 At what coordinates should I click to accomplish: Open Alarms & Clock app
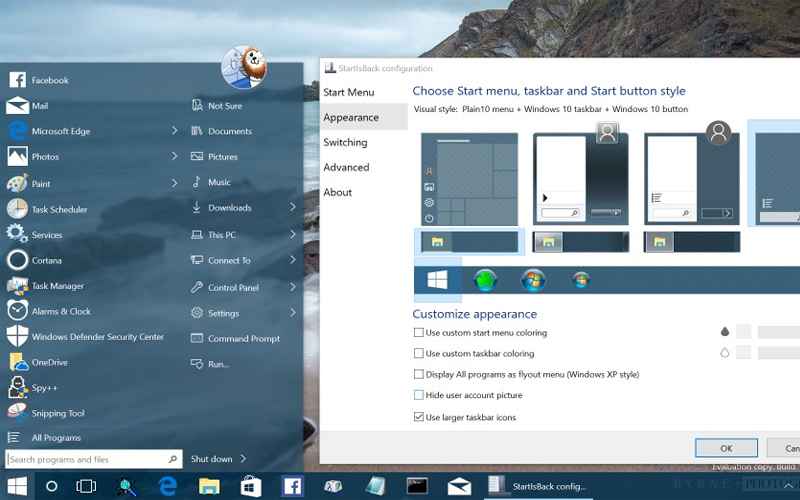49,311
